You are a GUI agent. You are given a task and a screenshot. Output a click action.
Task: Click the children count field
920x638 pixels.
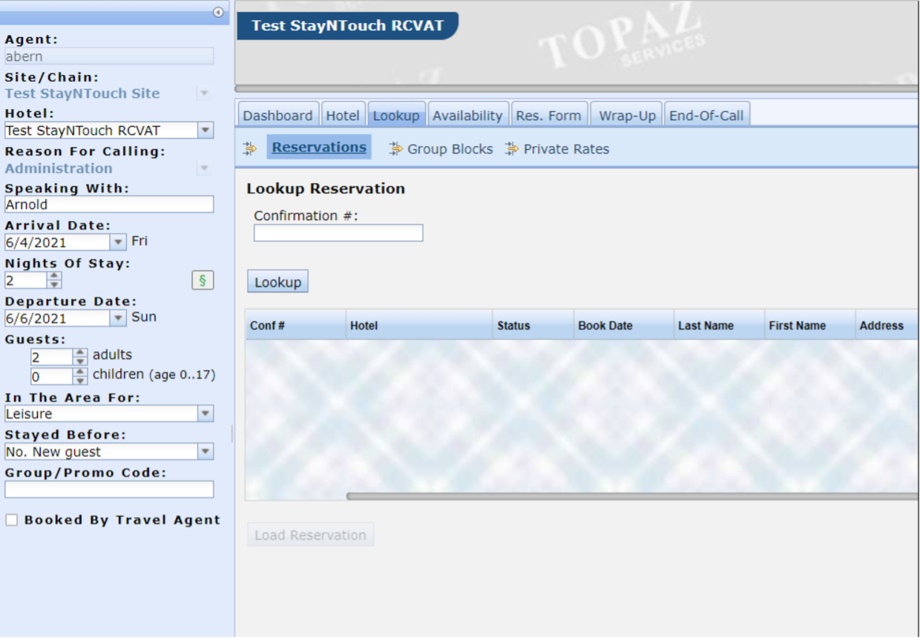52,376
